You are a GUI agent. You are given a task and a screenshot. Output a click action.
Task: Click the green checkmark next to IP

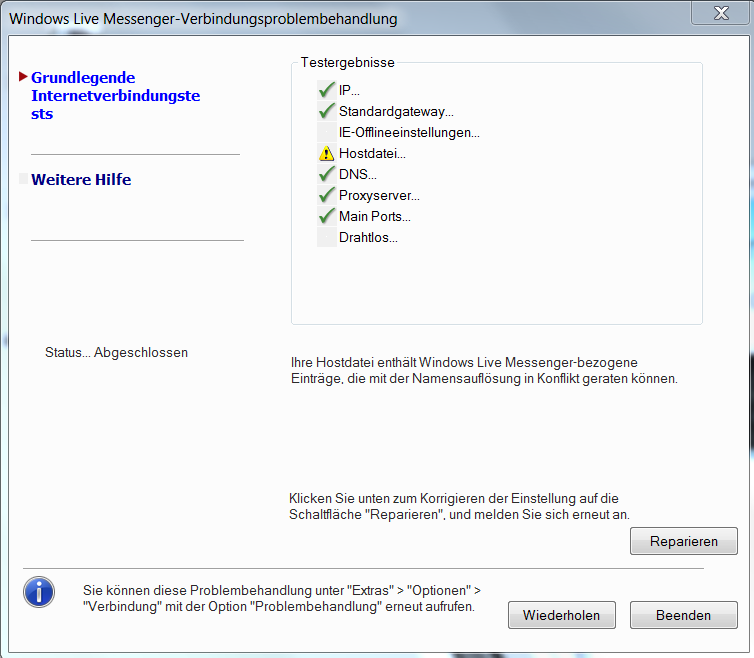[x=327, y=90]
